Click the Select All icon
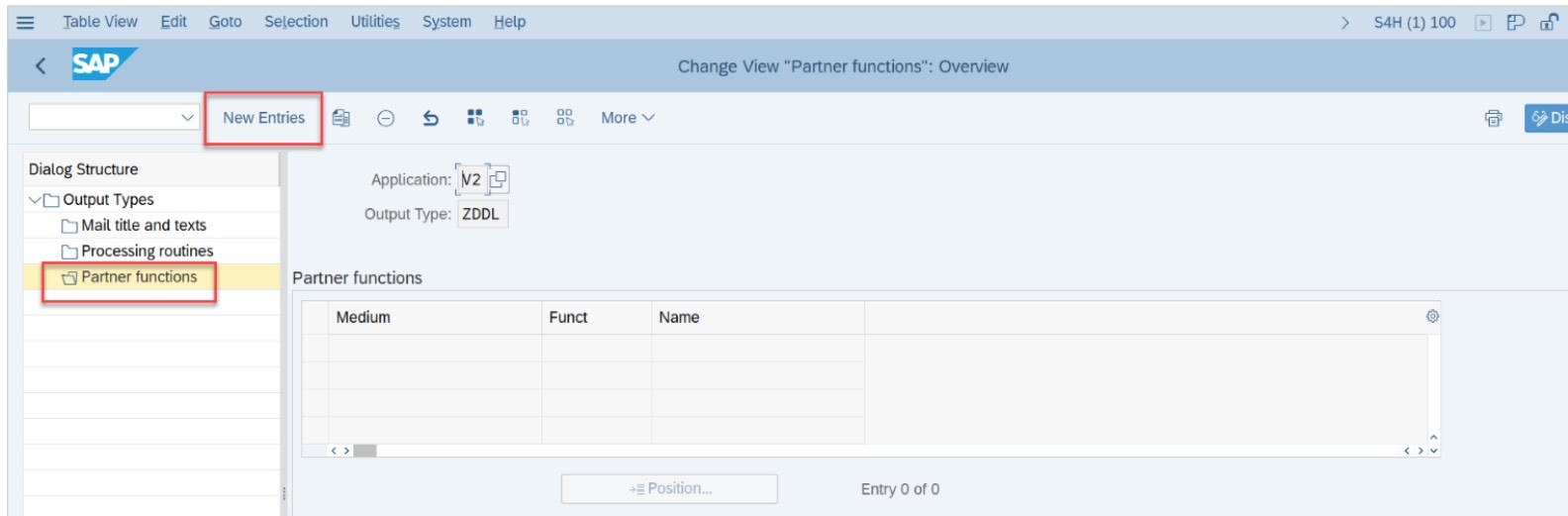 [475, 118]
